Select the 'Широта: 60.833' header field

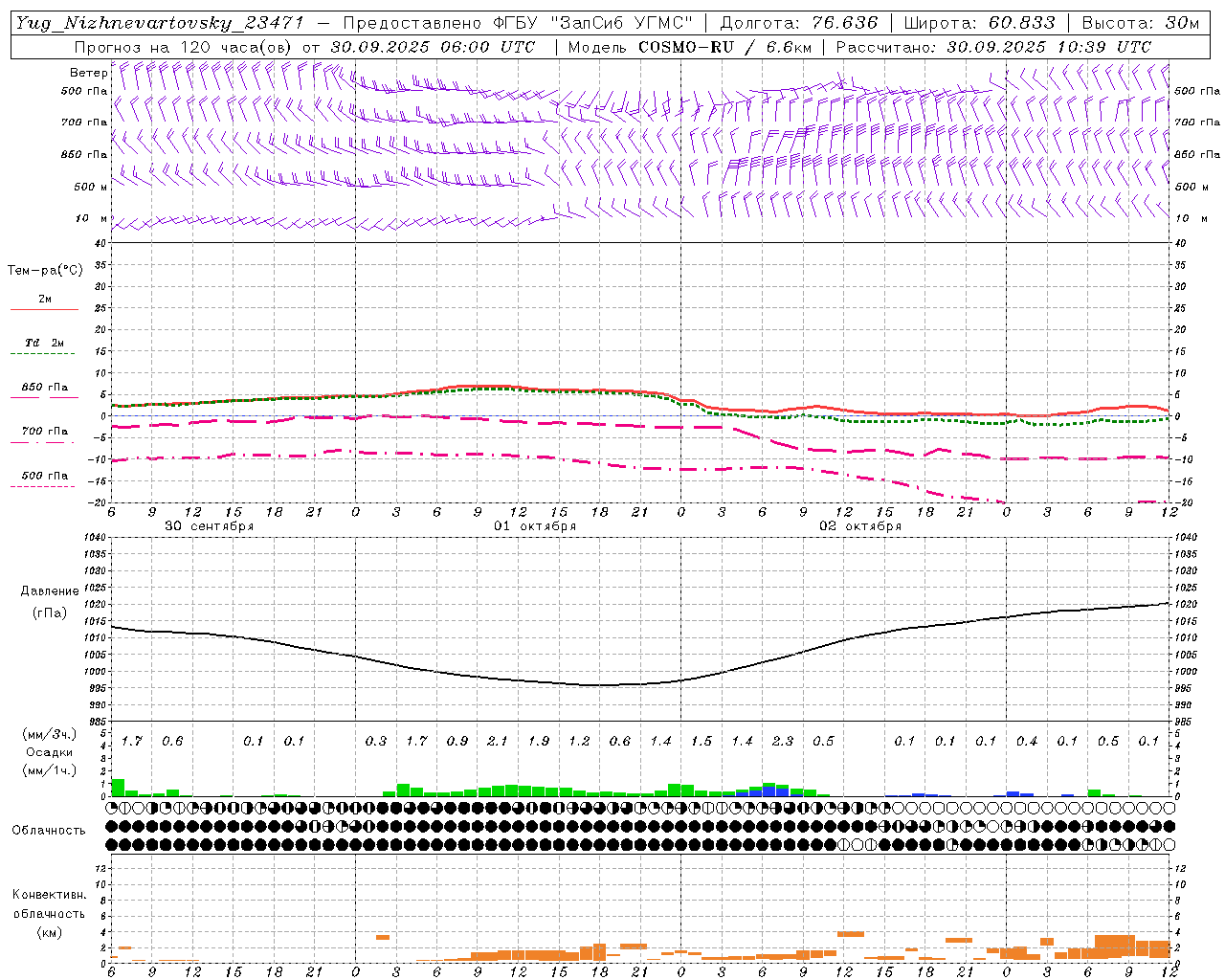point(979,23)
